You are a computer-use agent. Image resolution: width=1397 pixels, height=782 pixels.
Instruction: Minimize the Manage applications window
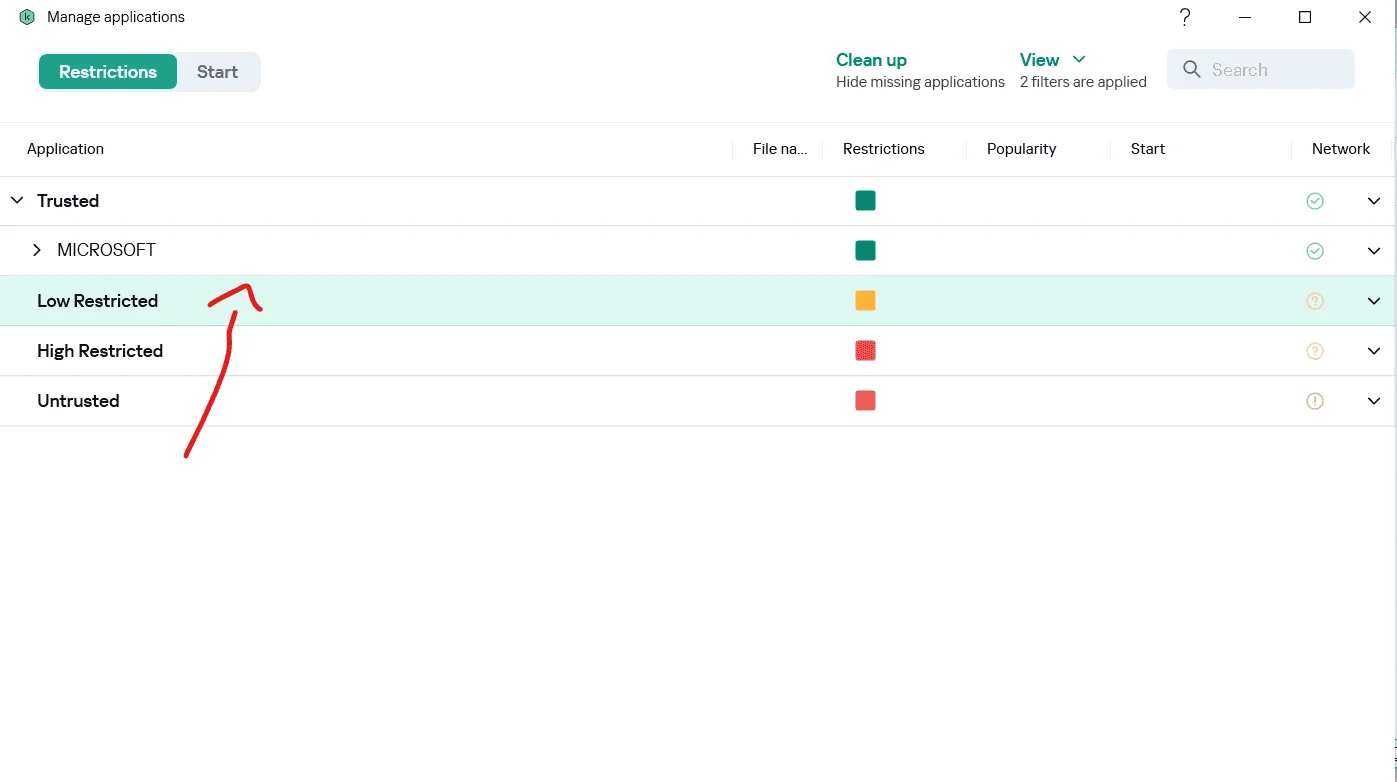(1245, 17)
